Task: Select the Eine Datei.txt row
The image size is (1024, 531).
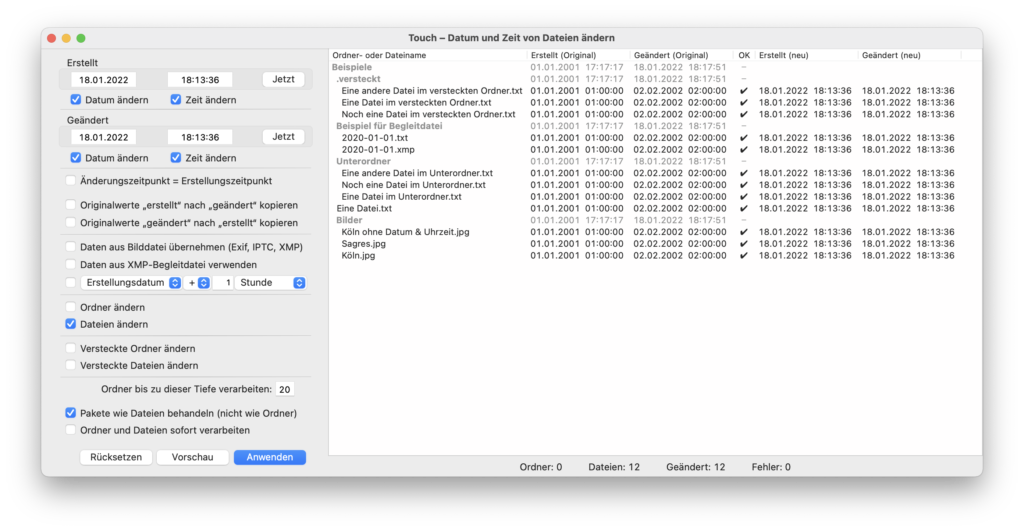Action: 656,208
